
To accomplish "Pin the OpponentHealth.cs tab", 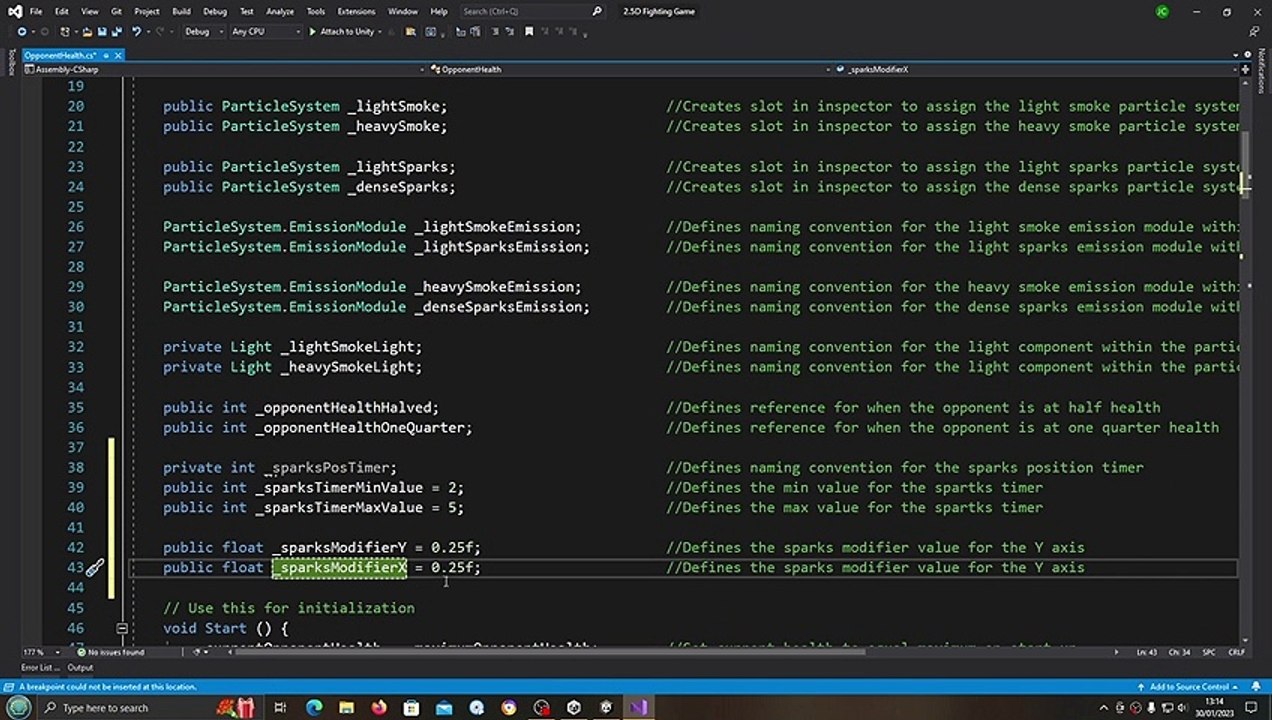I will (104, 55).
